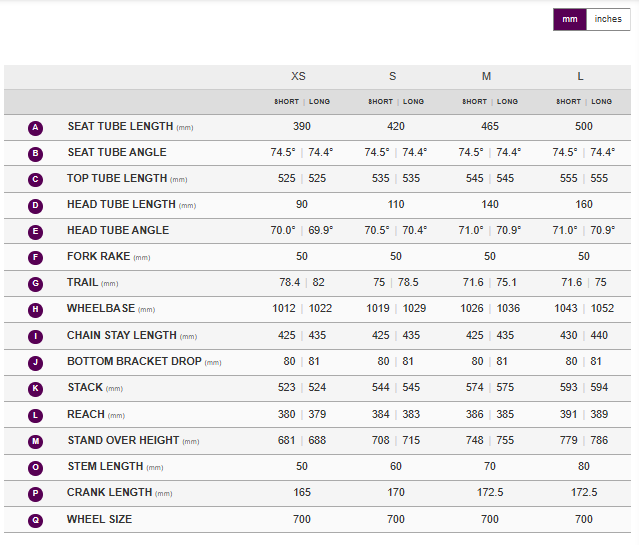This screenshot has width=639, height=545.
Task: Click the FORK RAKE row label
Action: click(x=96, y=257)
